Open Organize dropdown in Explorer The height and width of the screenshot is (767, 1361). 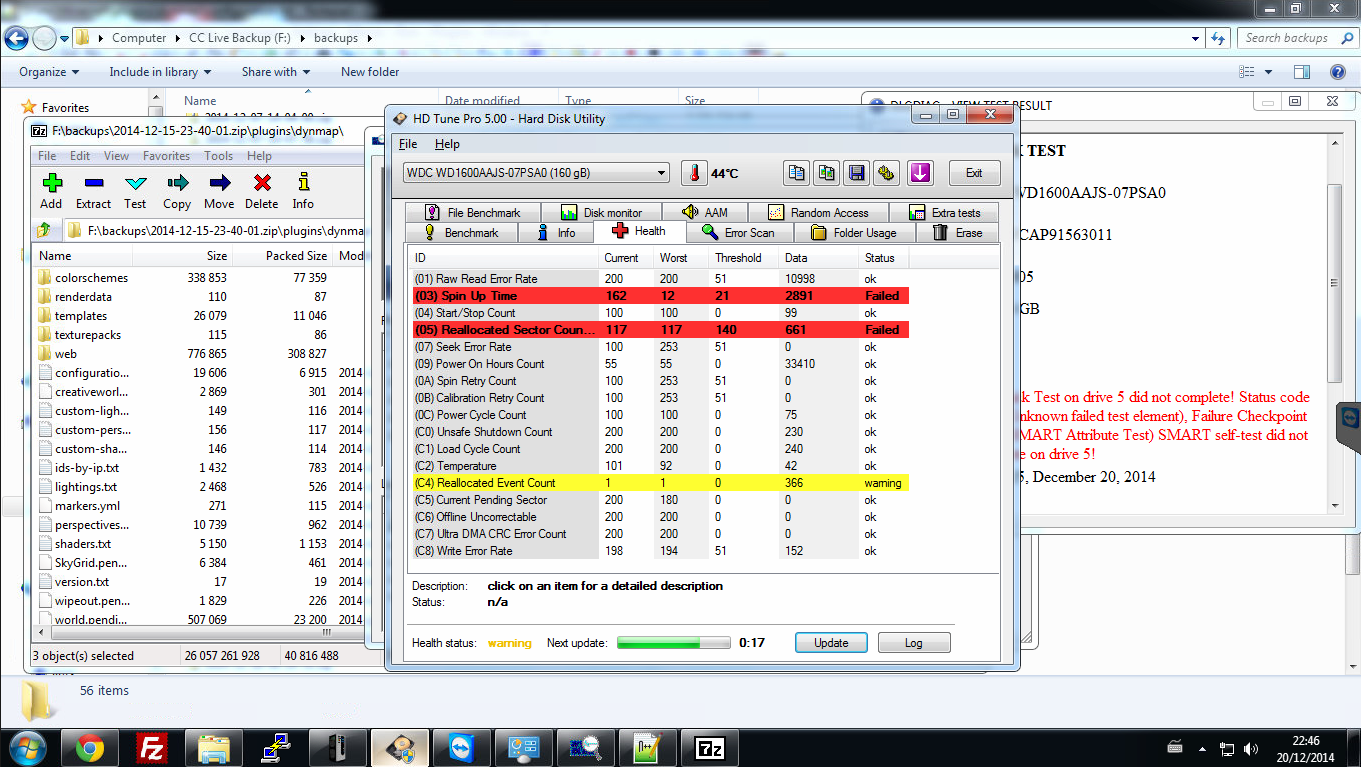coord(49,72)
